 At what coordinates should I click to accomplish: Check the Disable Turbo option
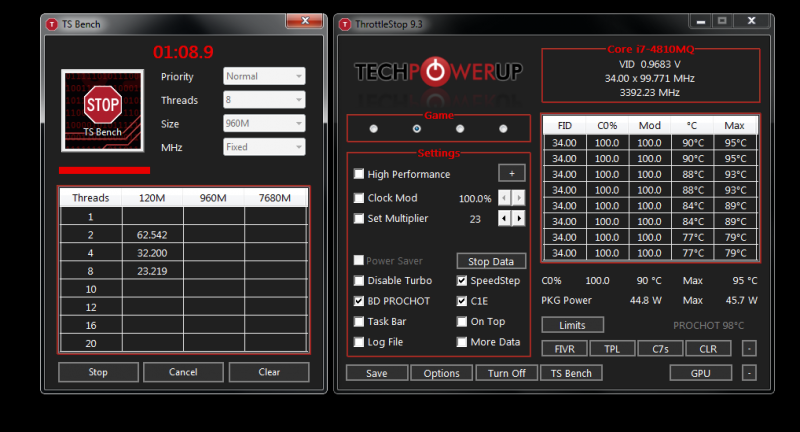(x=359, y=281)
